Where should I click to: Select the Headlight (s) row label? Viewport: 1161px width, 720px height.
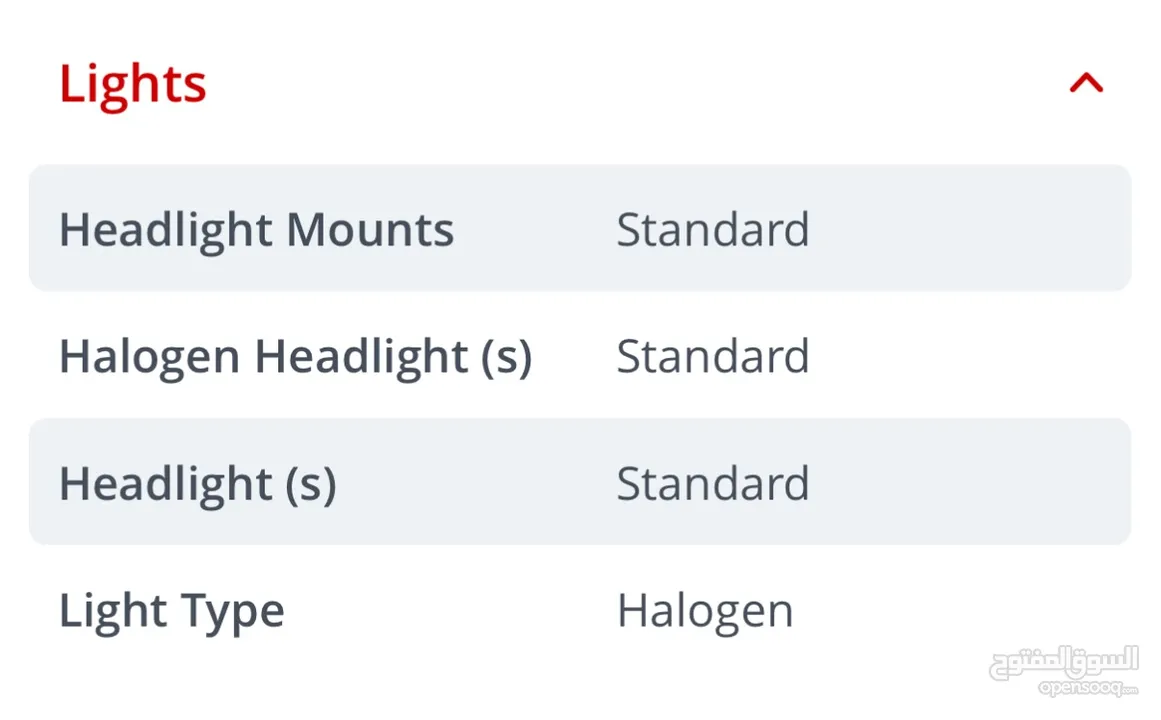point(198,484)
